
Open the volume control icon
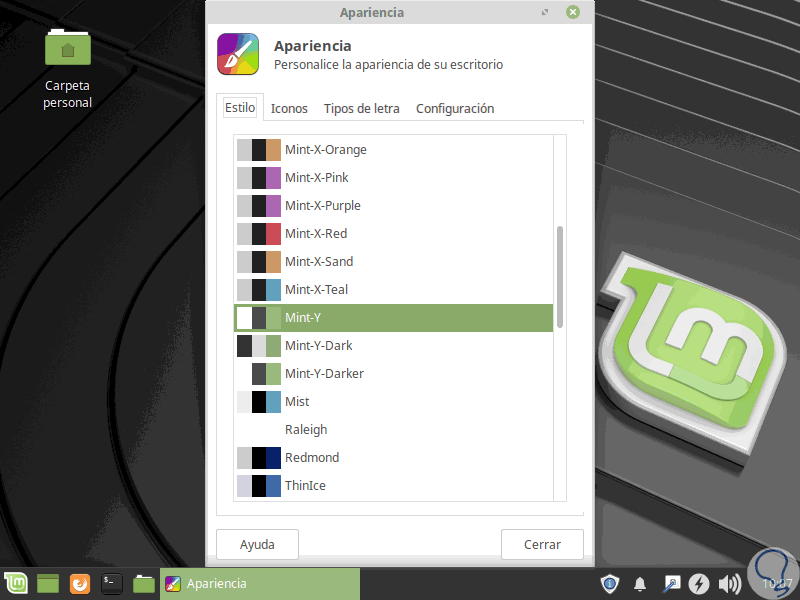(727, 583)
